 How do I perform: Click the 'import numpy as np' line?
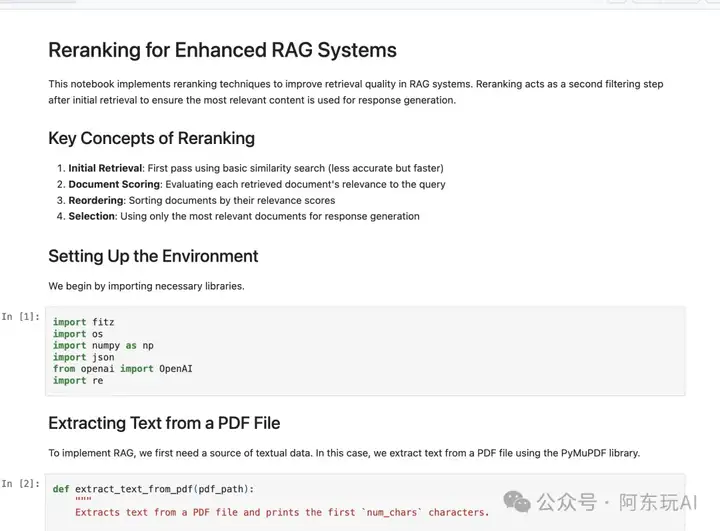(103, 345)
